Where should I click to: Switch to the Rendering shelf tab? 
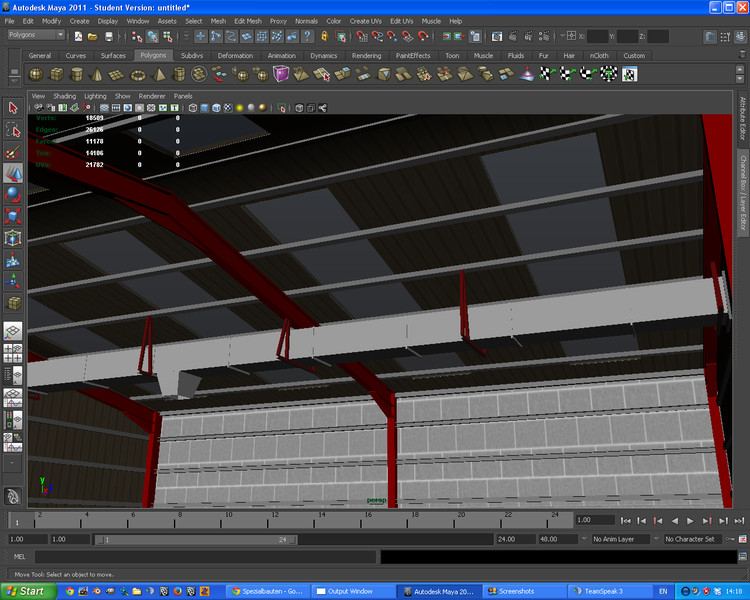pos(366,56)
